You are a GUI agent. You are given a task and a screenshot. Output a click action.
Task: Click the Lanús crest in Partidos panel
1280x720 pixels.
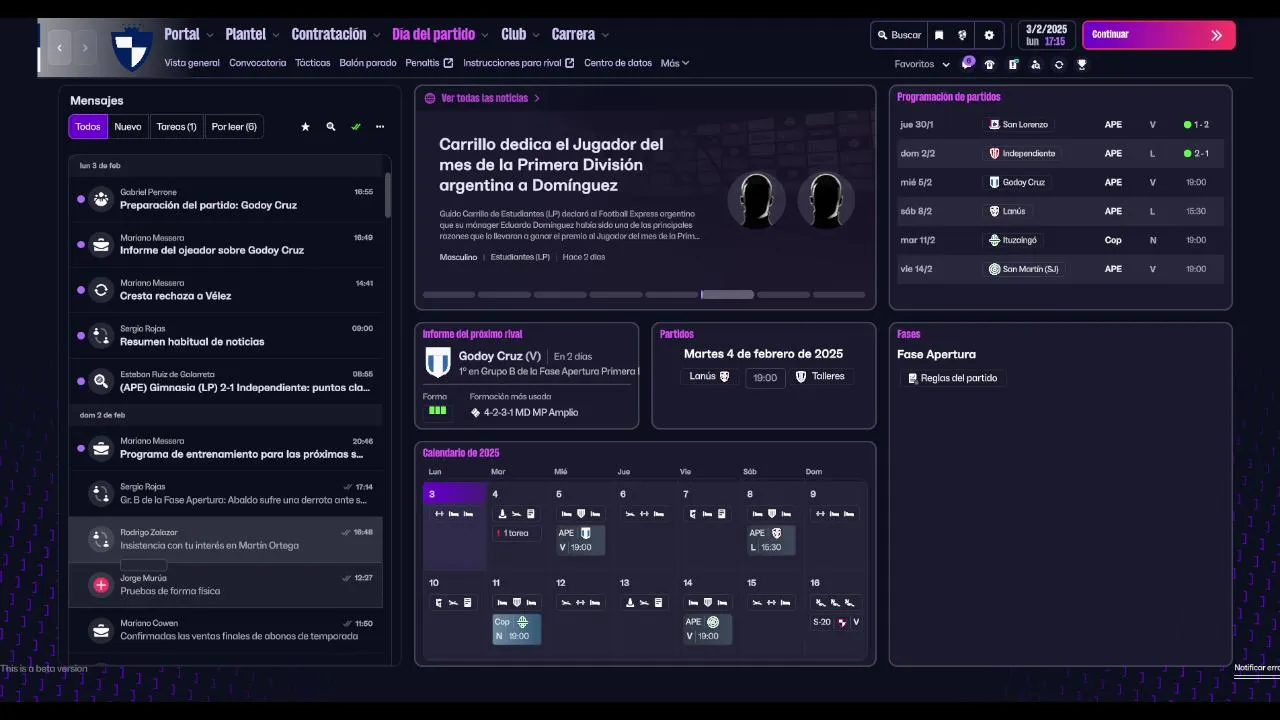725,377
